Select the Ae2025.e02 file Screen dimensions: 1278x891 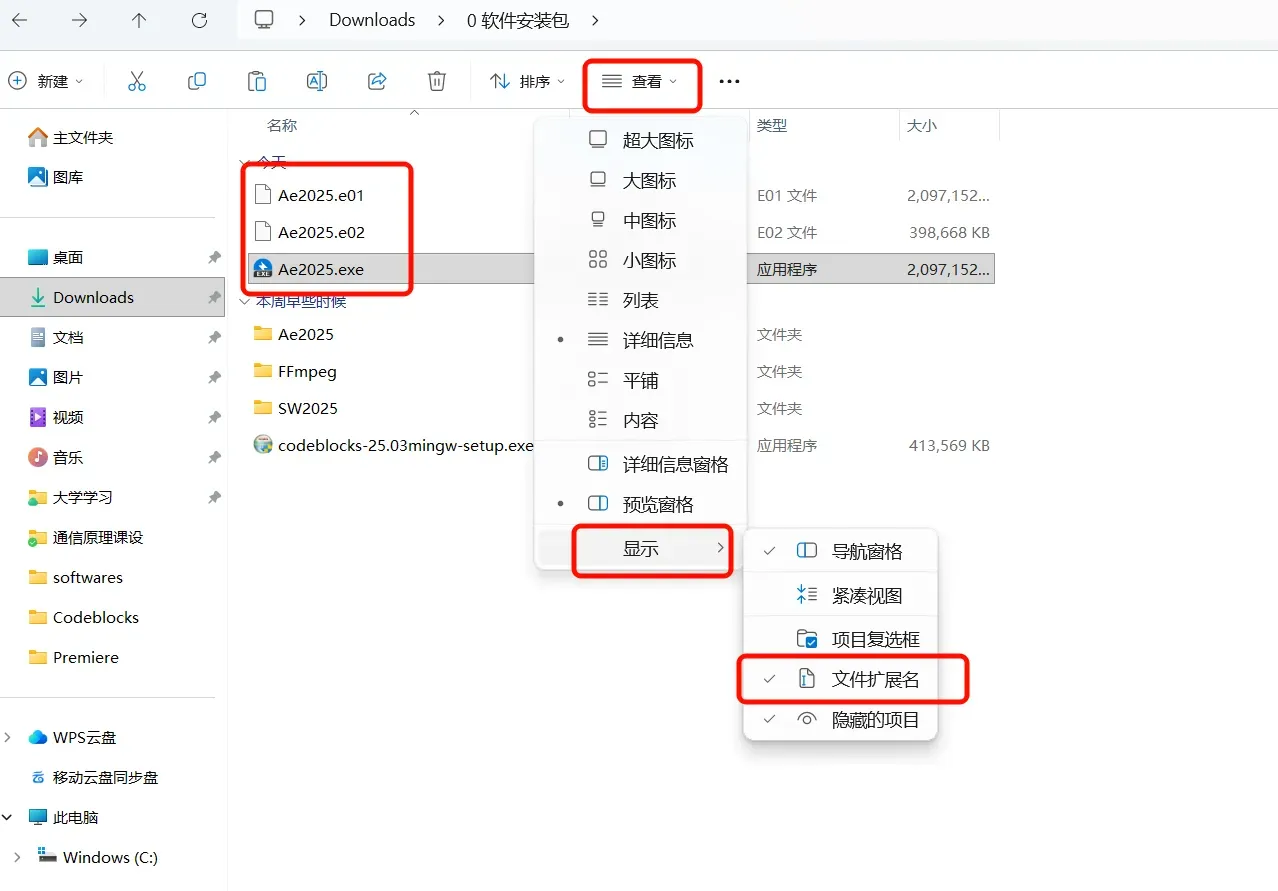tap(321, 233)
